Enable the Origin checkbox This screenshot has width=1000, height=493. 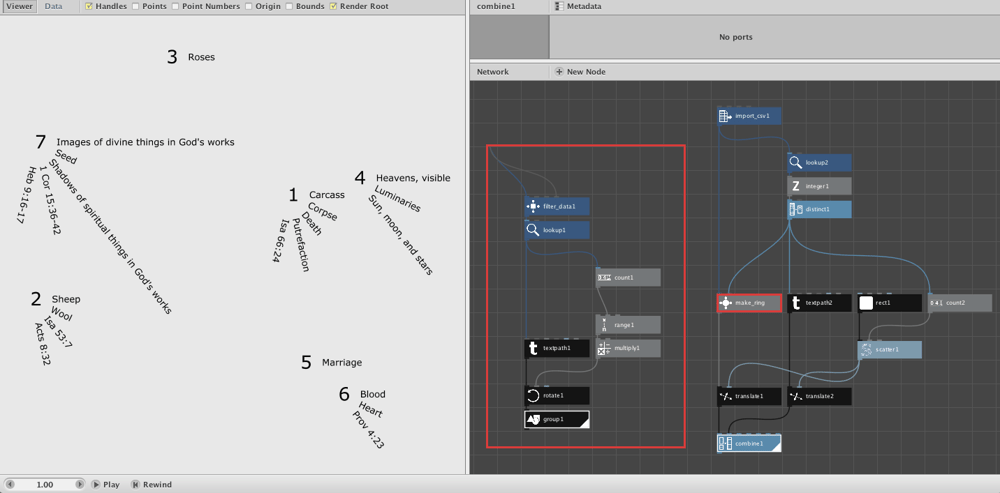249,6
